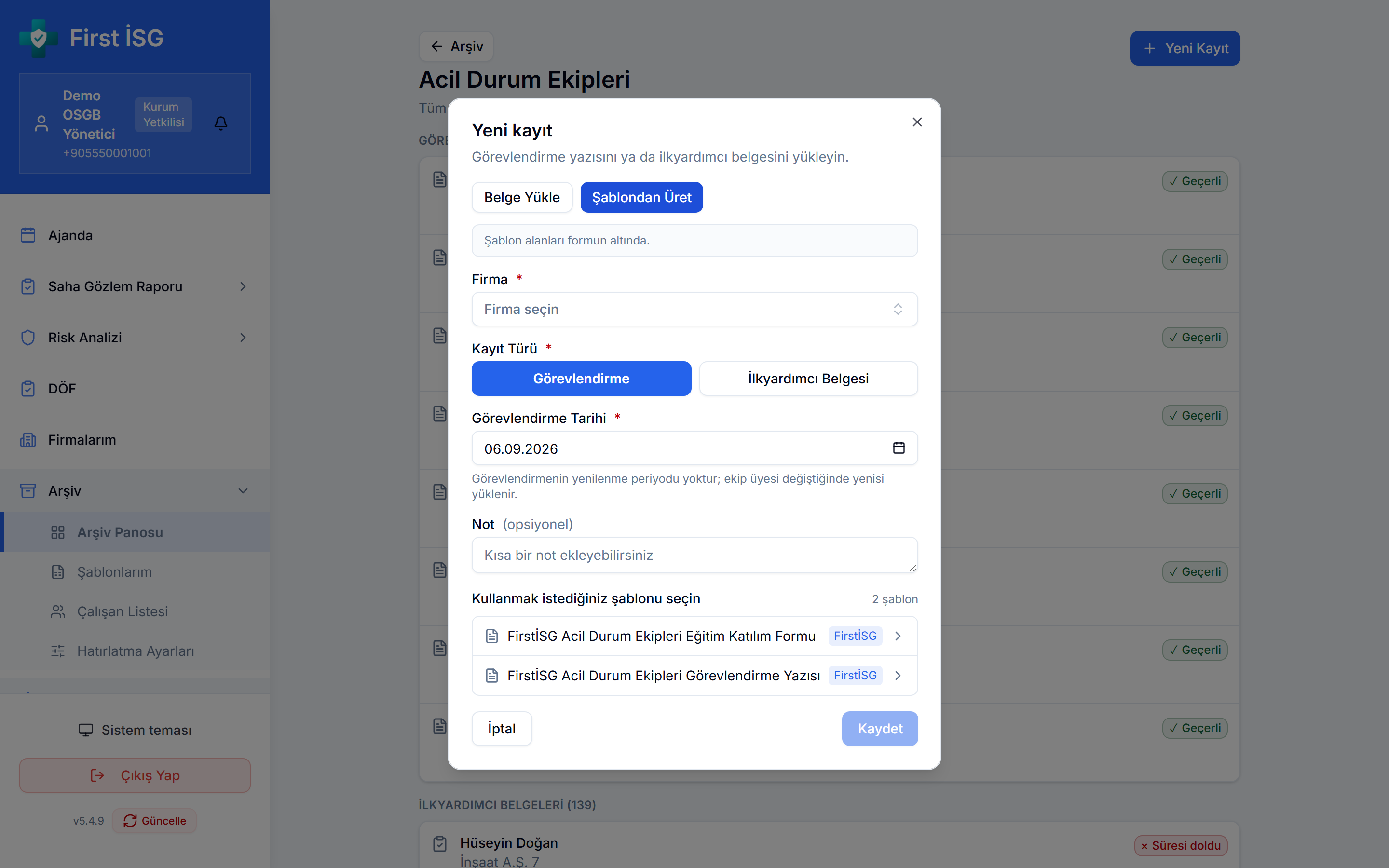
Task: Go to Arşiv Panosu
Action: click(136, 532)
